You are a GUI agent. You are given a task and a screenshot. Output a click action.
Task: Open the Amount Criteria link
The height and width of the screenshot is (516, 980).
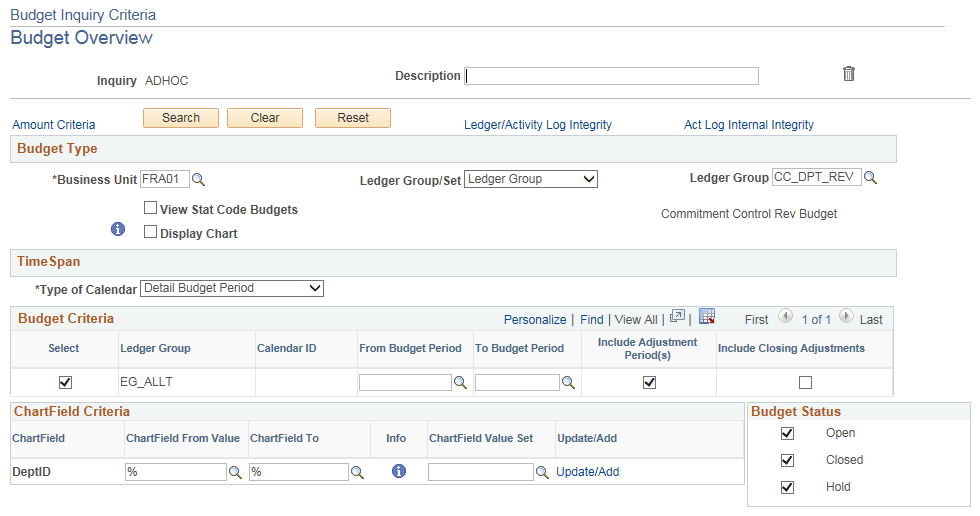pyautogui.click(x=54, y=125)
